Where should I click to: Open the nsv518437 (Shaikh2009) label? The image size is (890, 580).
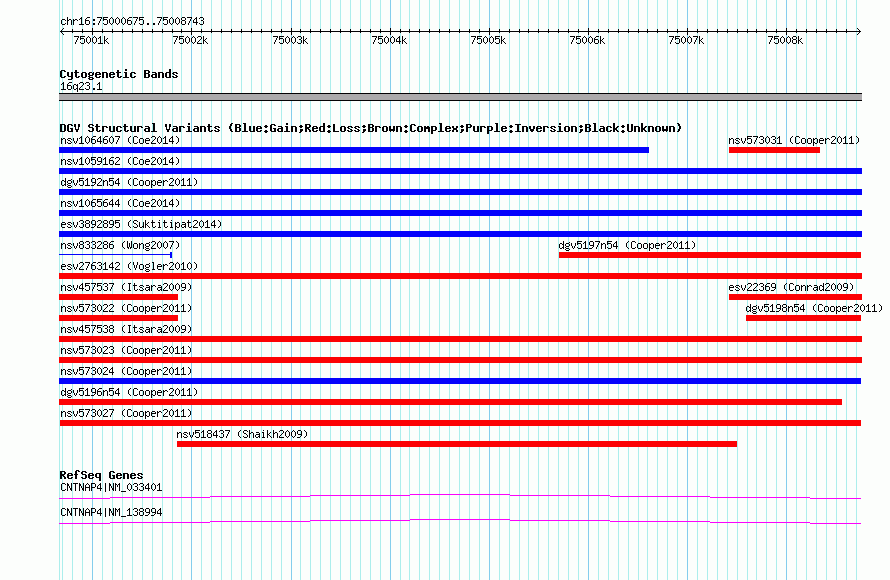pyautogui.click(x=242, y=434)
